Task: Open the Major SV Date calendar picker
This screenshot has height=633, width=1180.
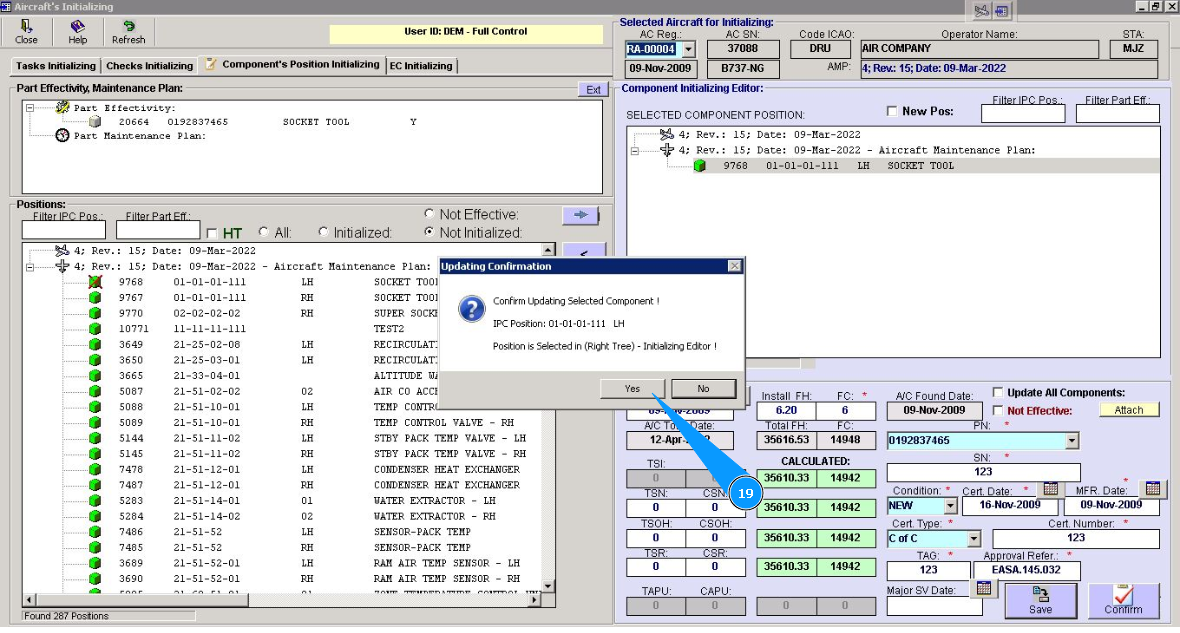Action: pos(983,589)
